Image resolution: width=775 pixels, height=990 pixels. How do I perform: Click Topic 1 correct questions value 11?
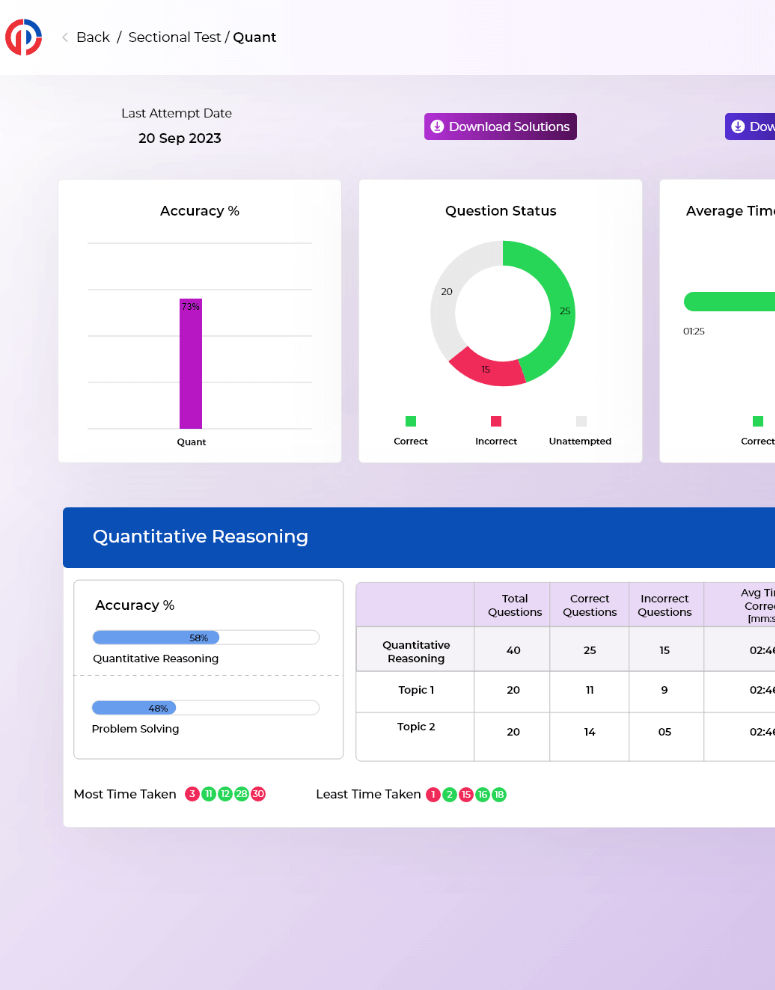(x=590, y=690)
